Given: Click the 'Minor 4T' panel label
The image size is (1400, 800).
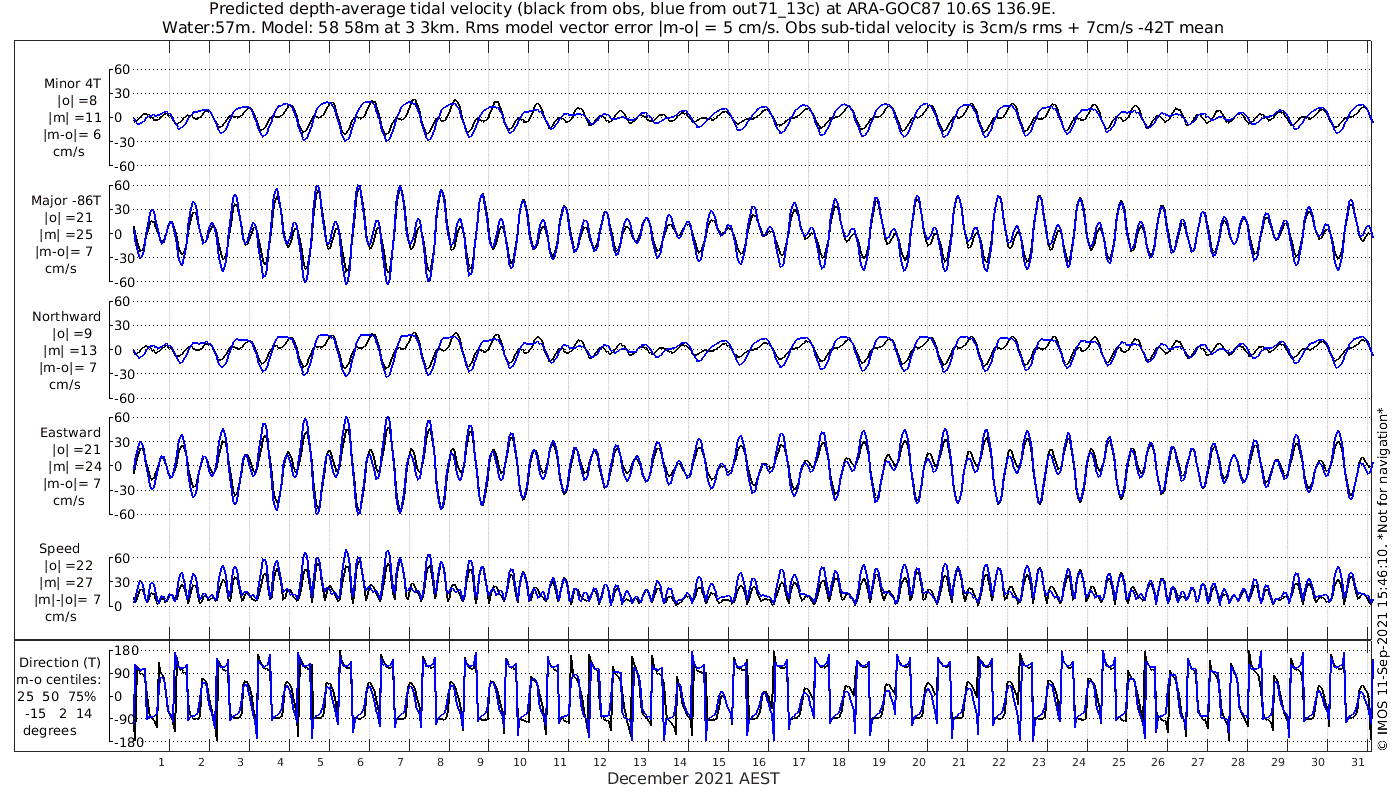Looking at the screenshot, I should click(x=71, y=84).
